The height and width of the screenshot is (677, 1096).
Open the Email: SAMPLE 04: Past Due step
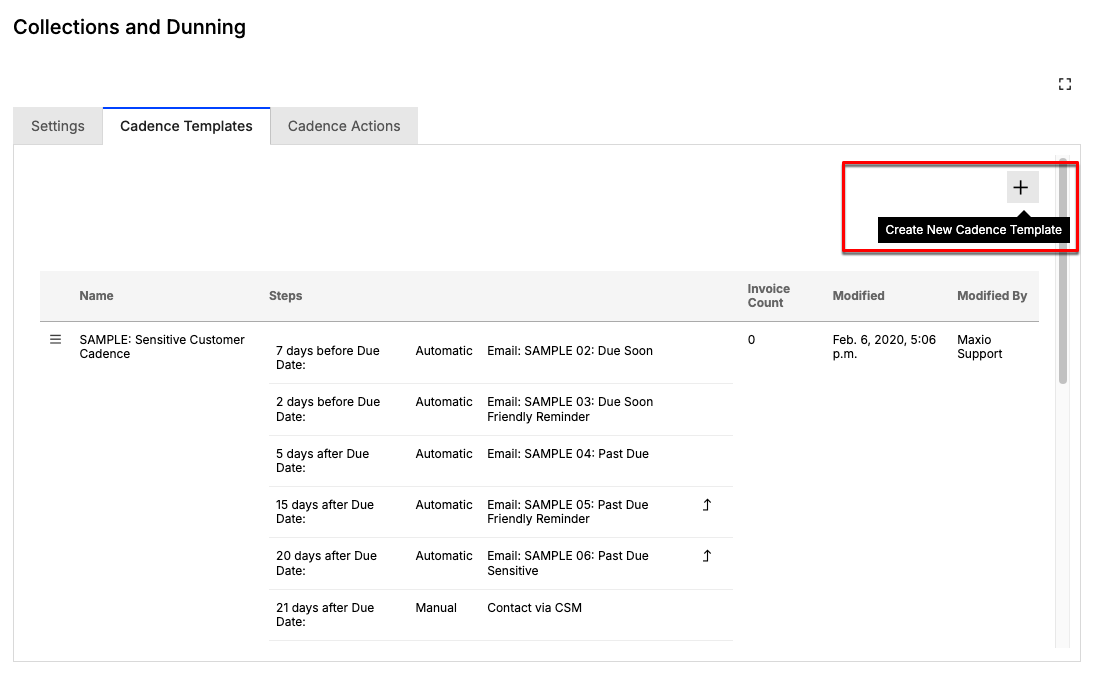[x=567, y=454]
